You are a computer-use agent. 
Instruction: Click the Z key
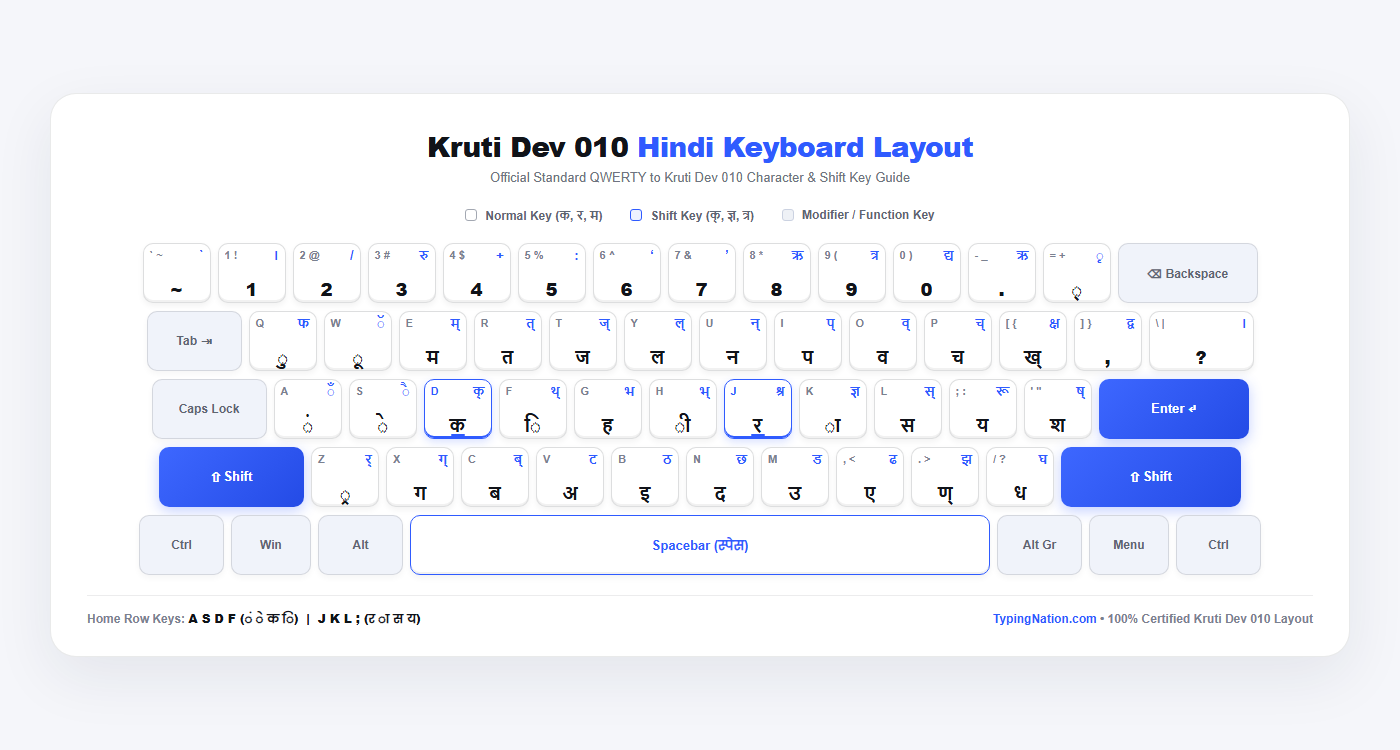click(x=344, y=477)
